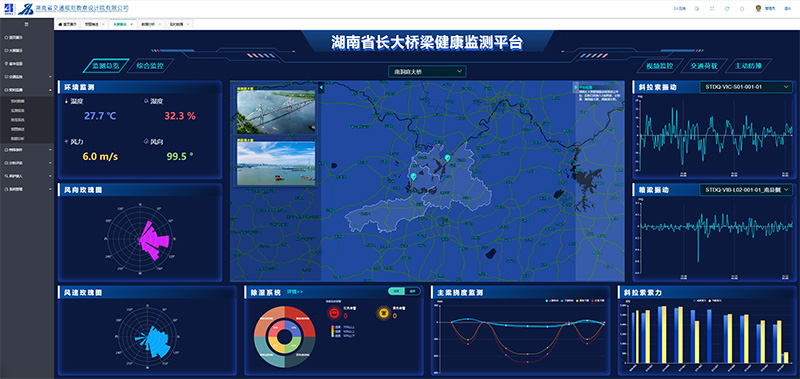Switch dehumidifier toggle to right option
800x379 pixels.
[x=413, y=291]
